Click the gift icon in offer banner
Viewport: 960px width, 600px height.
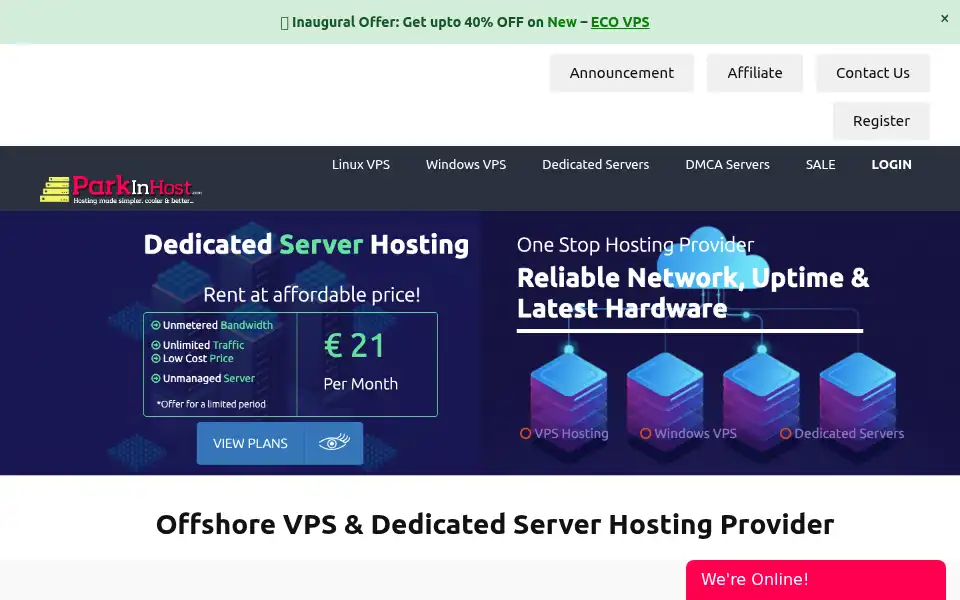[x=284, y=23]
